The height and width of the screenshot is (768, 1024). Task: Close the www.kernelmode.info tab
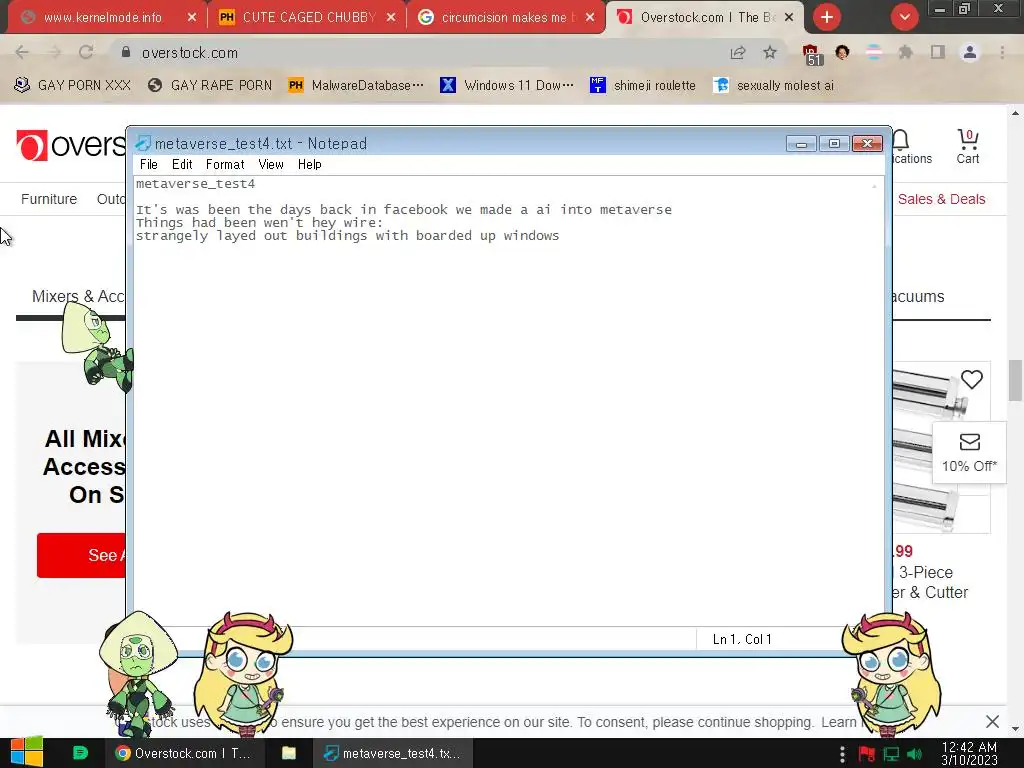coord(191,17)
